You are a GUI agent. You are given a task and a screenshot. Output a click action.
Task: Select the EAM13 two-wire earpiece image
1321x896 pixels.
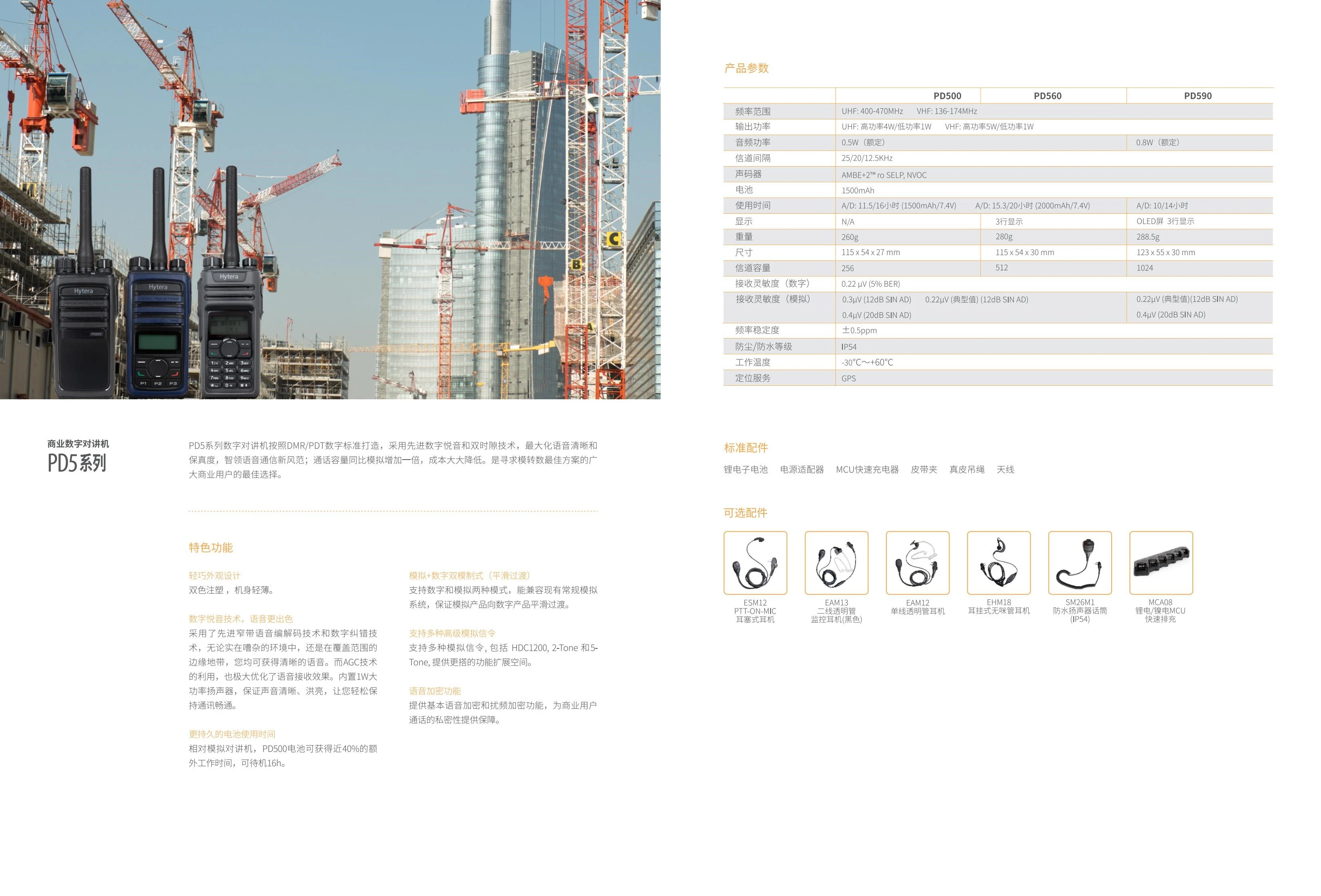[836, 563]
